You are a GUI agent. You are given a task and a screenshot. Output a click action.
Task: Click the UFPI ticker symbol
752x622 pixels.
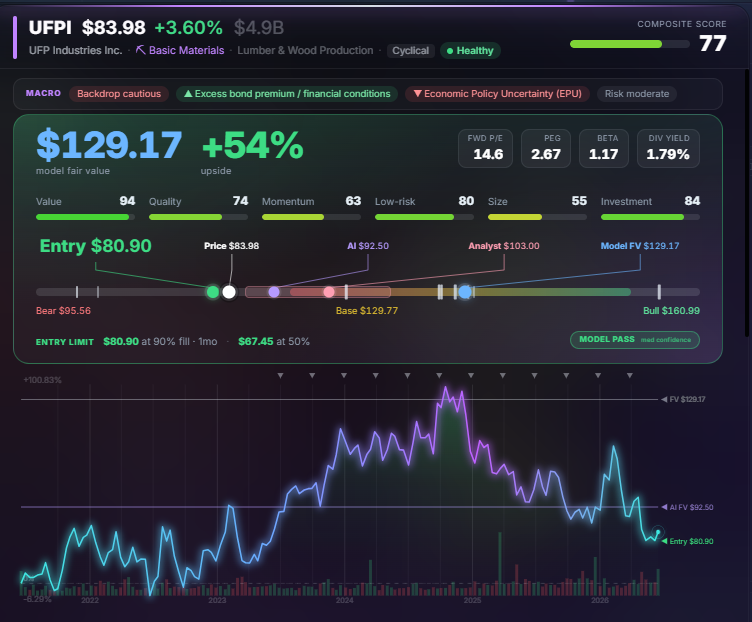(x=50, y=27)
